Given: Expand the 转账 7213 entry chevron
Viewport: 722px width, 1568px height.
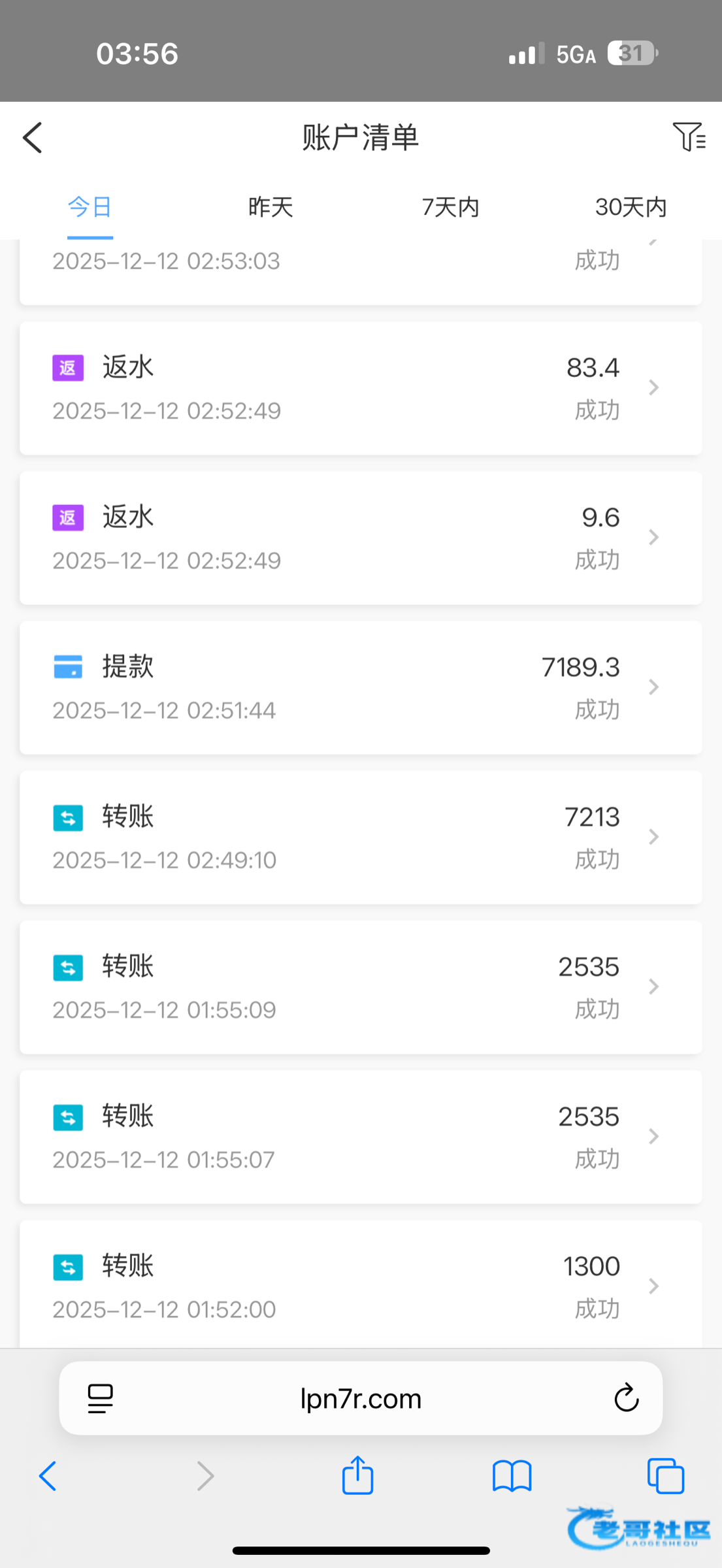Looking at the screenshot, I should click(653, 837).
